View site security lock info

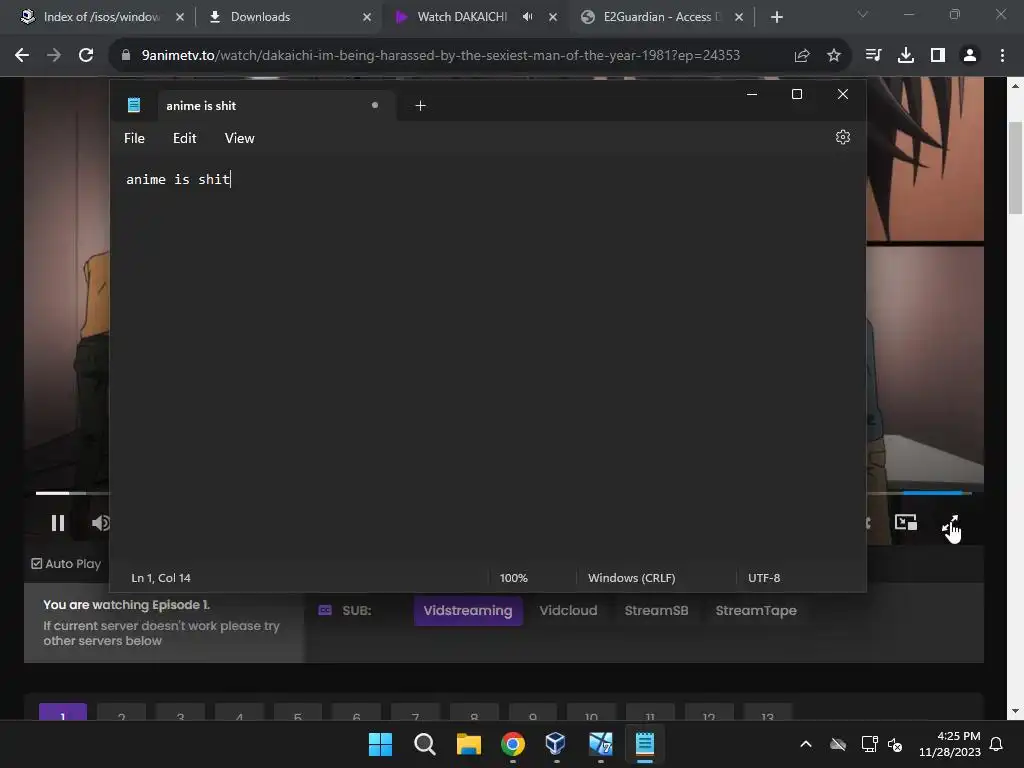(126, 56)
